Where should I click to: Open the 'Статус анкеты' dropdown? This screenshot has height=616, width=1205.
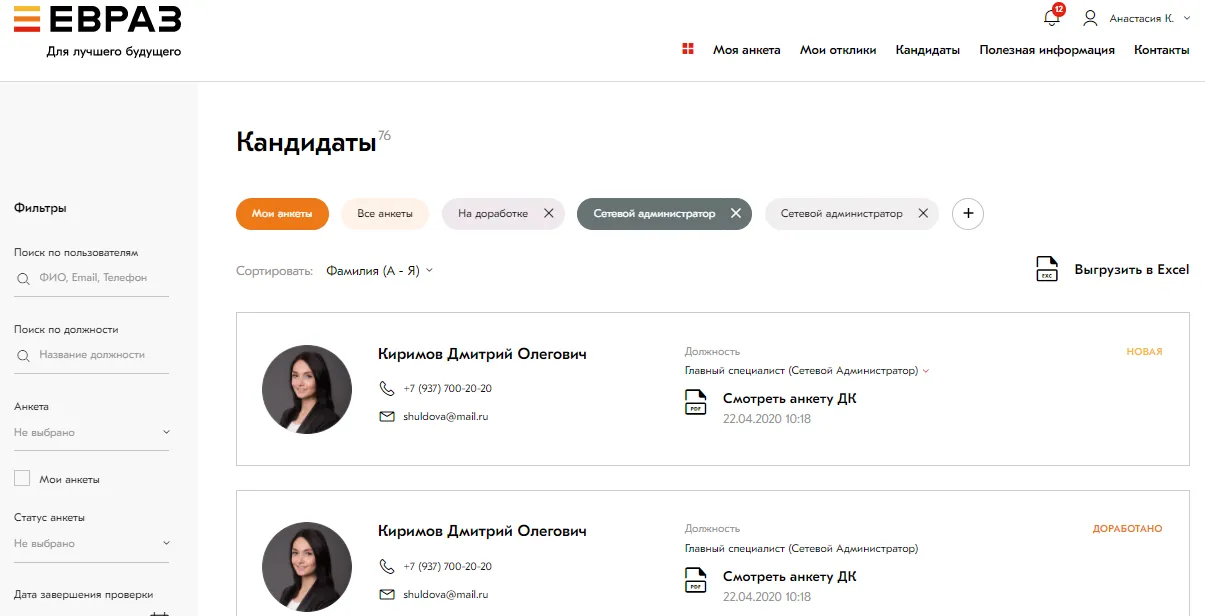[x=92, y=543]
